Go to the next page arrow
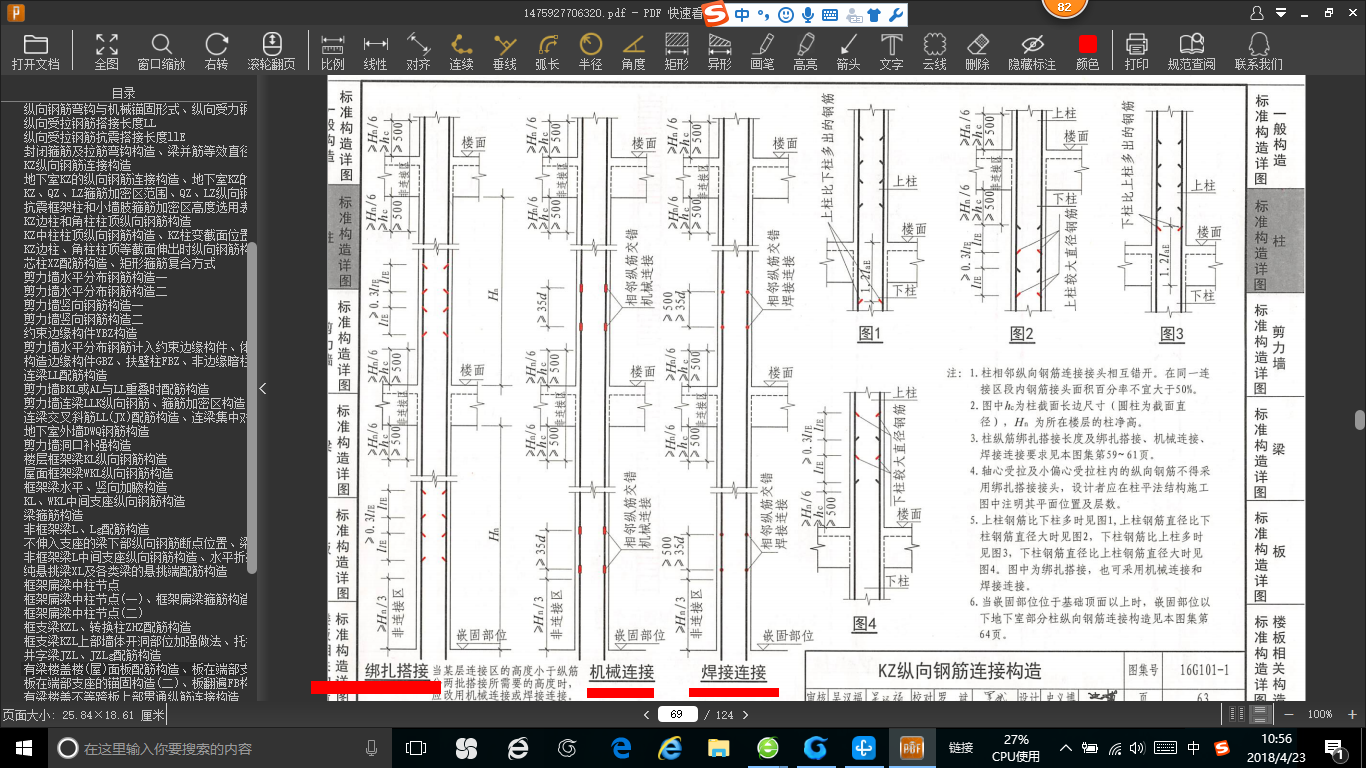 744,714
